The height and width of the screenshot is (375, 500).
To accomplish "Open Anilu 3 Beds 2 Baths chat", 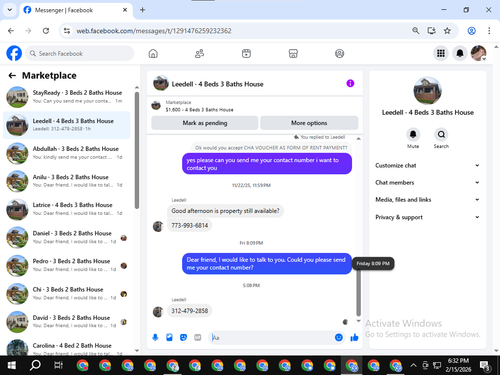I will pos(67,181).
